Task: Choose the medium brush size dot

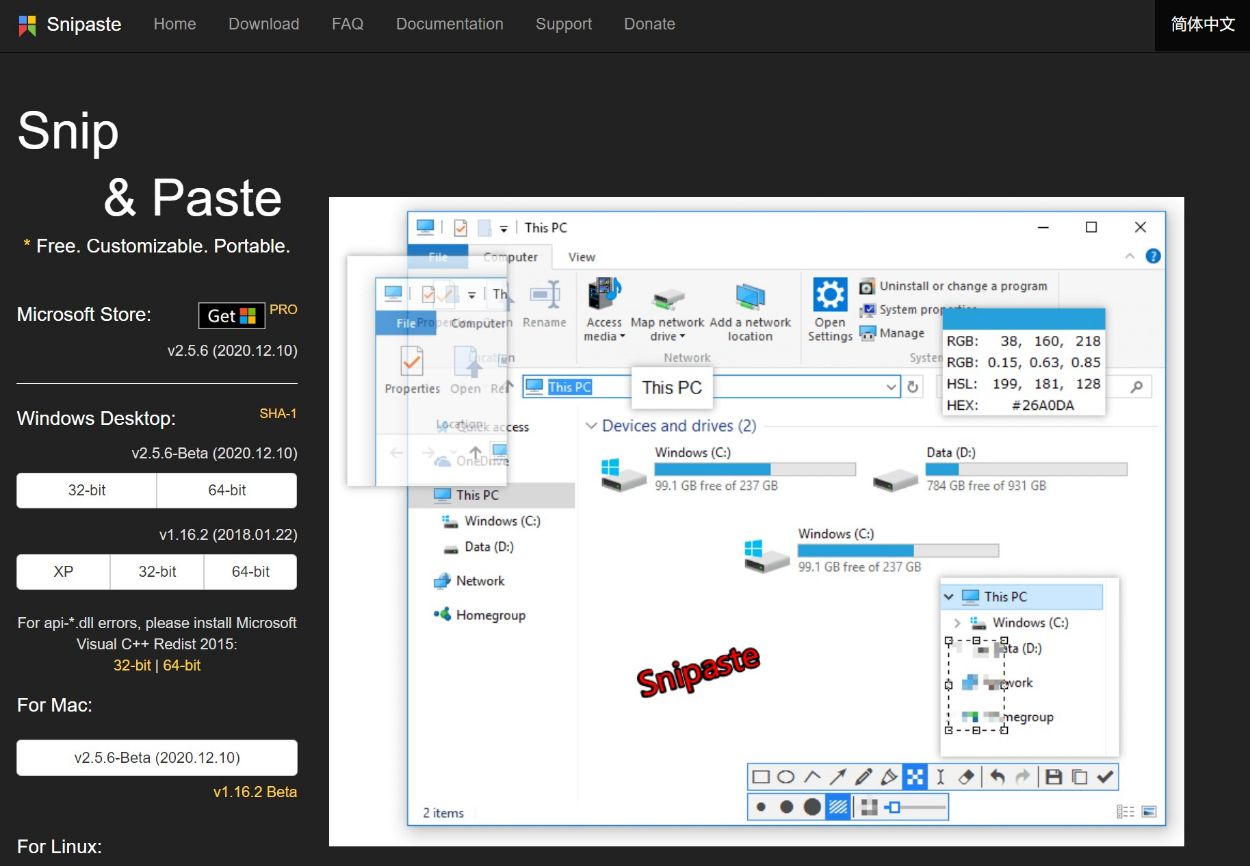Action: point(787,807)
